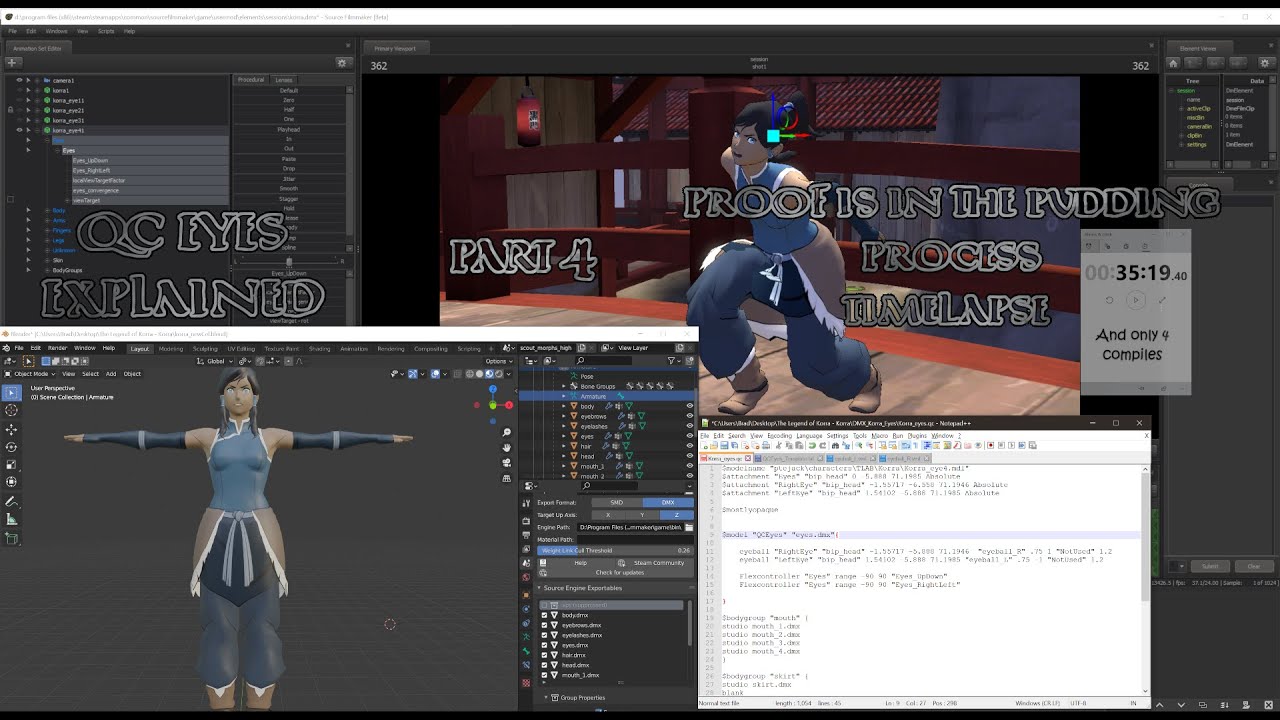Select Blender's Move tool
1280x720 pixels.
coord(11,429)
